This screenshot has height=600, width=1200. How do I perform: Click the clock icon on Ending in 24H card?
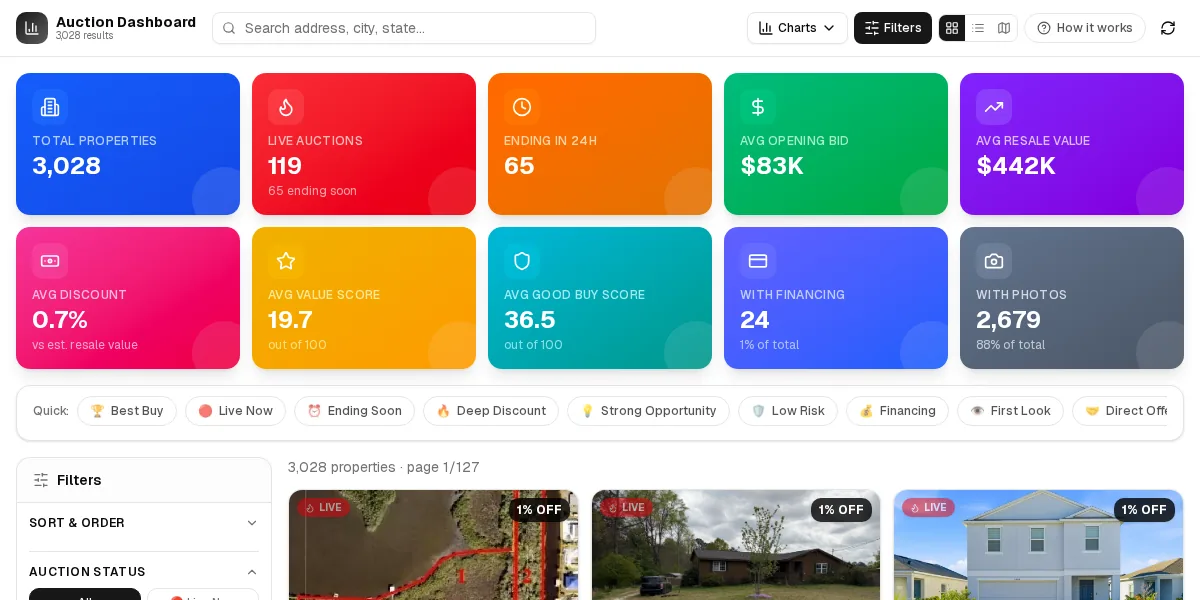click(x=522, y=107)
